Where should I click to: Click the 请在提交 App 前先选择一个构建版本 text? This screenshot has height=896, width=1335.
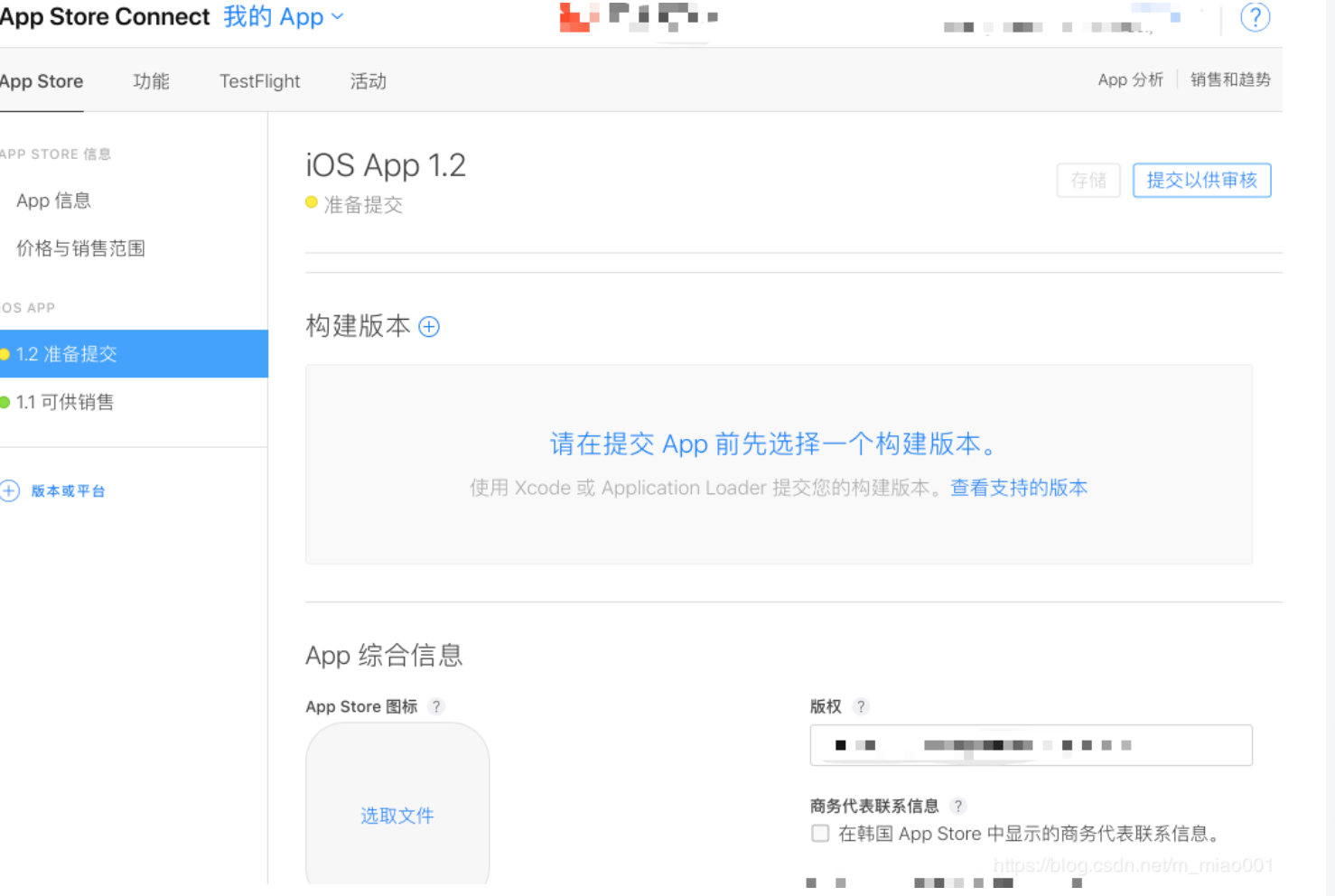click(x=774, y=443)
